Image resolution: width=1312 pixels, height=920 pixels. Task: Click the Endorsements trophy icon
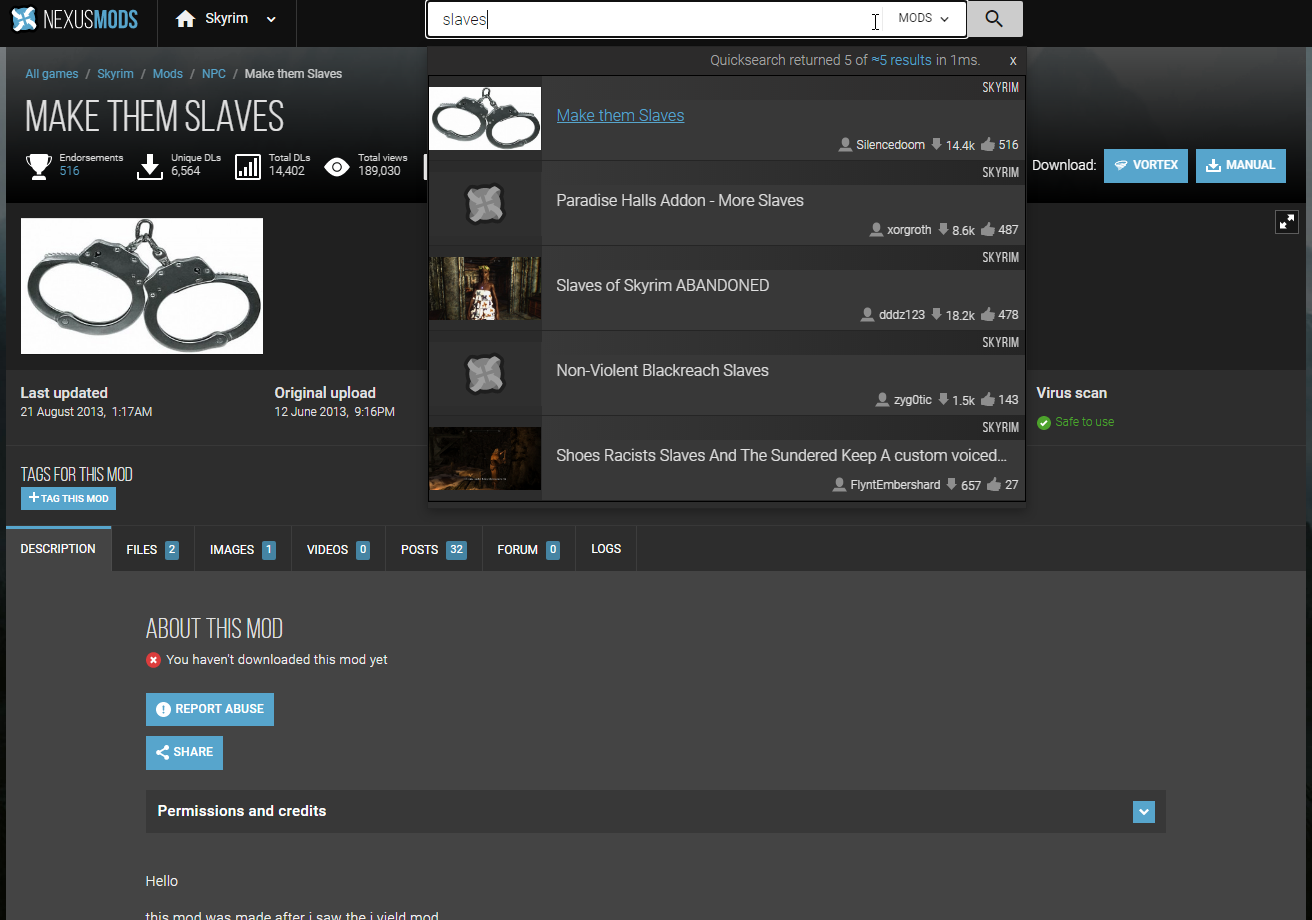point(39,165)
